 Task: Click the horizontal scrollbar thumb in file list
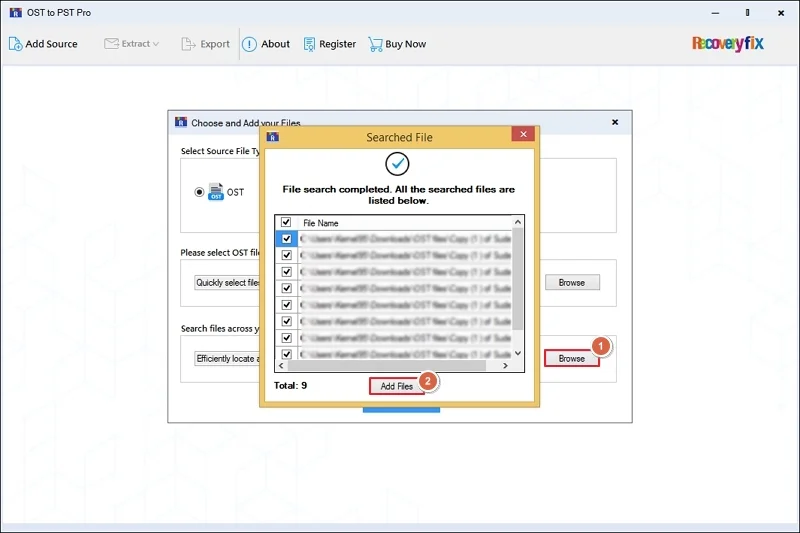[x=387, y=366]
